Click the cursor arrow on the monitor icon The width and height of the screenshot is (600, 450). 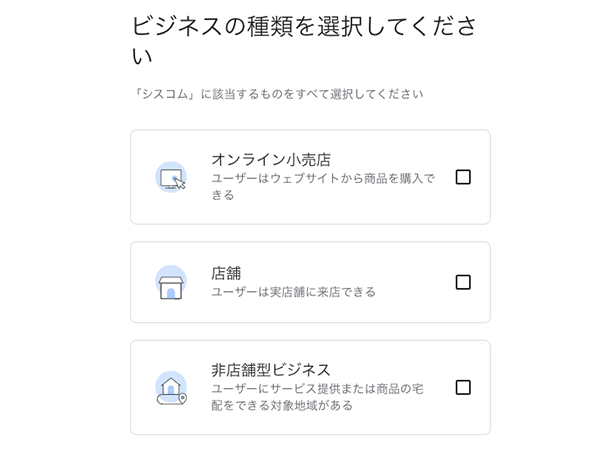181,183
